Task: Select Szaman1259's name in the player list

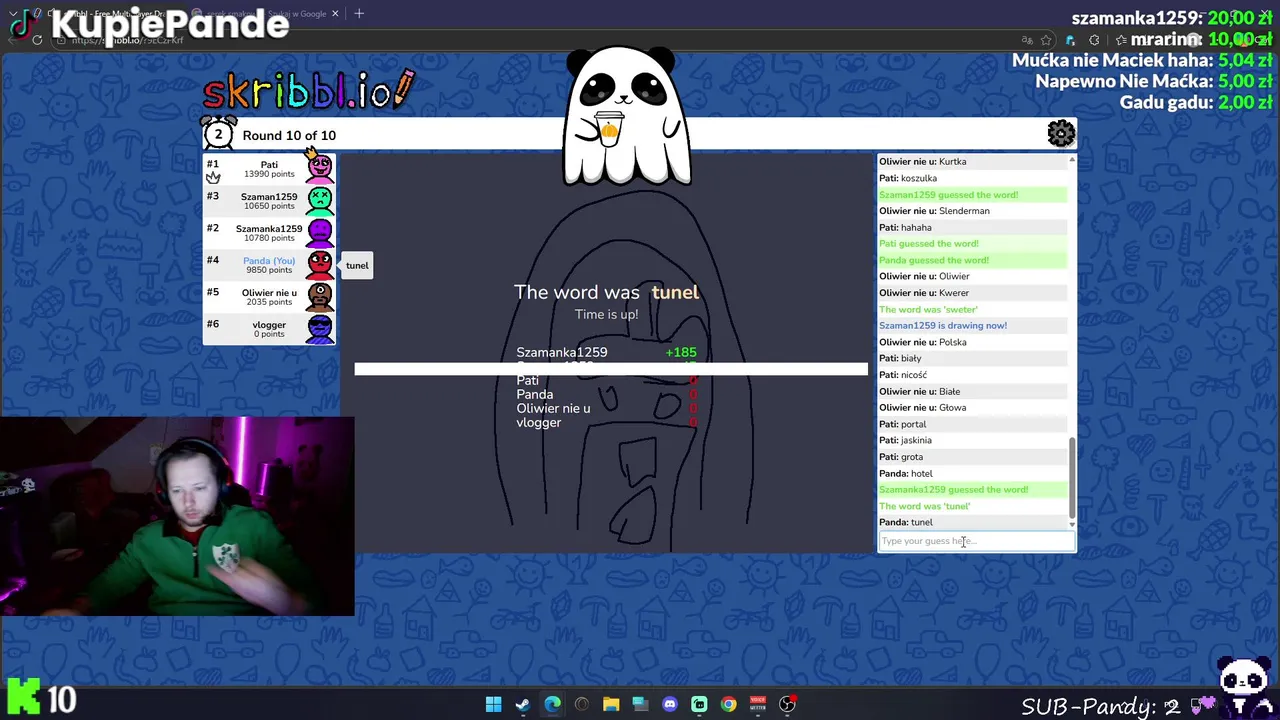Action: 269,197
